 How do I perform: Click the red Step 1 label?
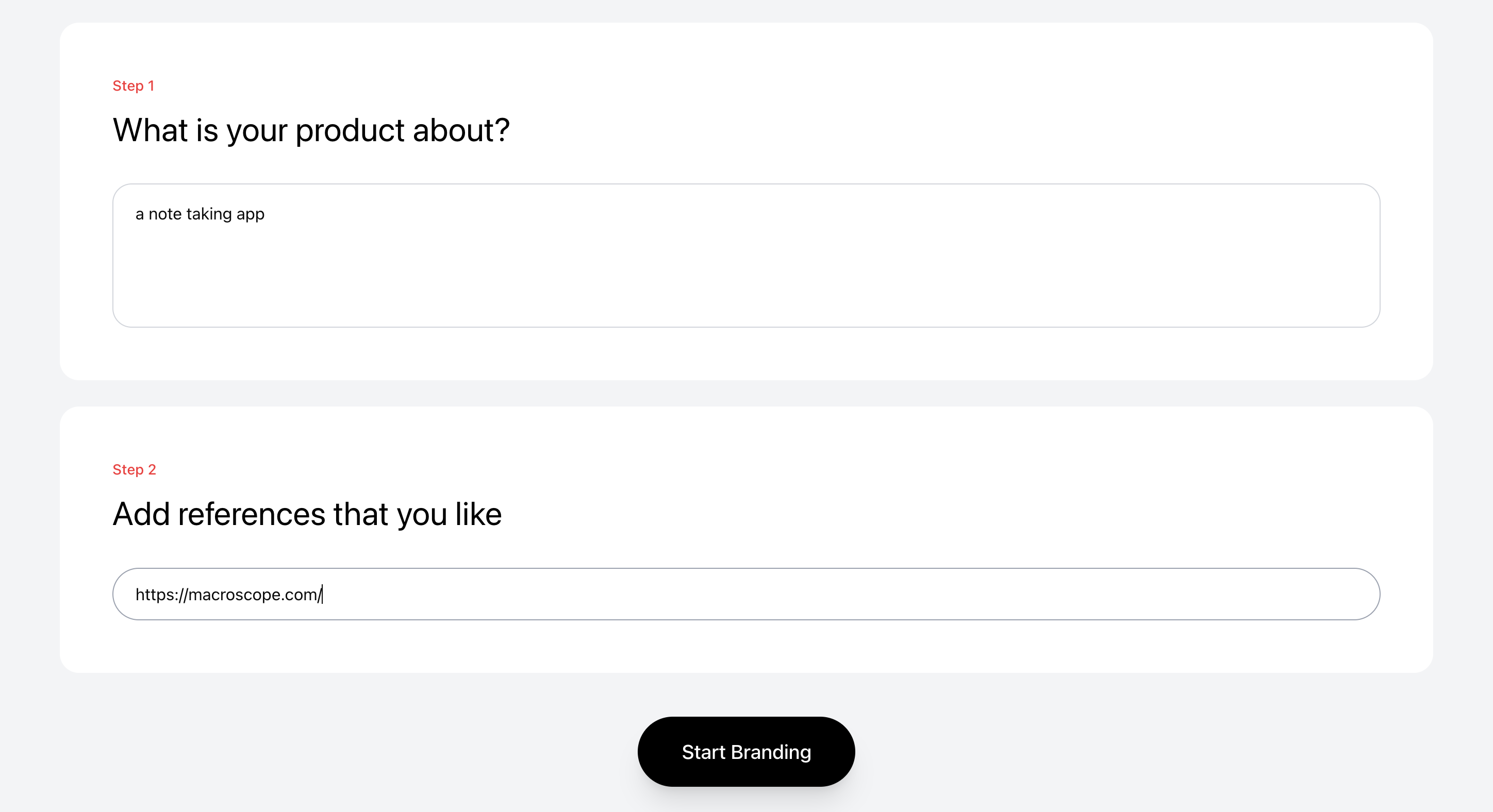(x=134, y=86)
